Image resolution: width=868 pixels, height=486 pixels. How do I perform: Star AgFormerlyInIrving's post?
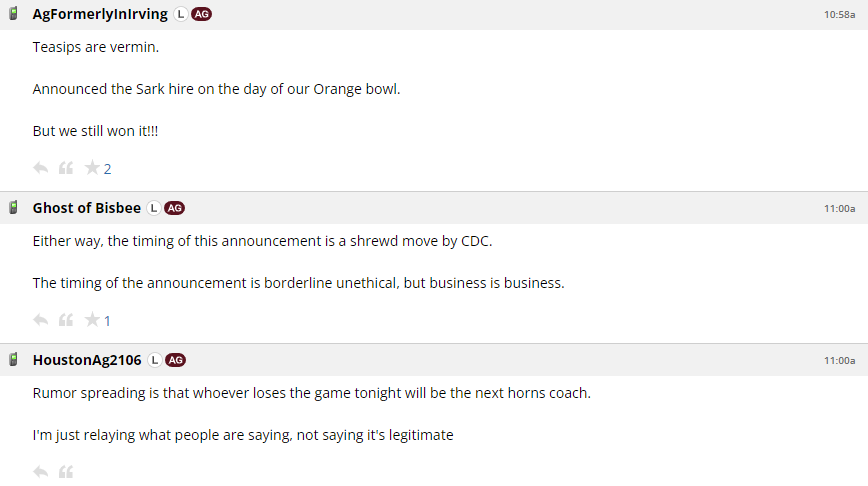click(92, 168)
